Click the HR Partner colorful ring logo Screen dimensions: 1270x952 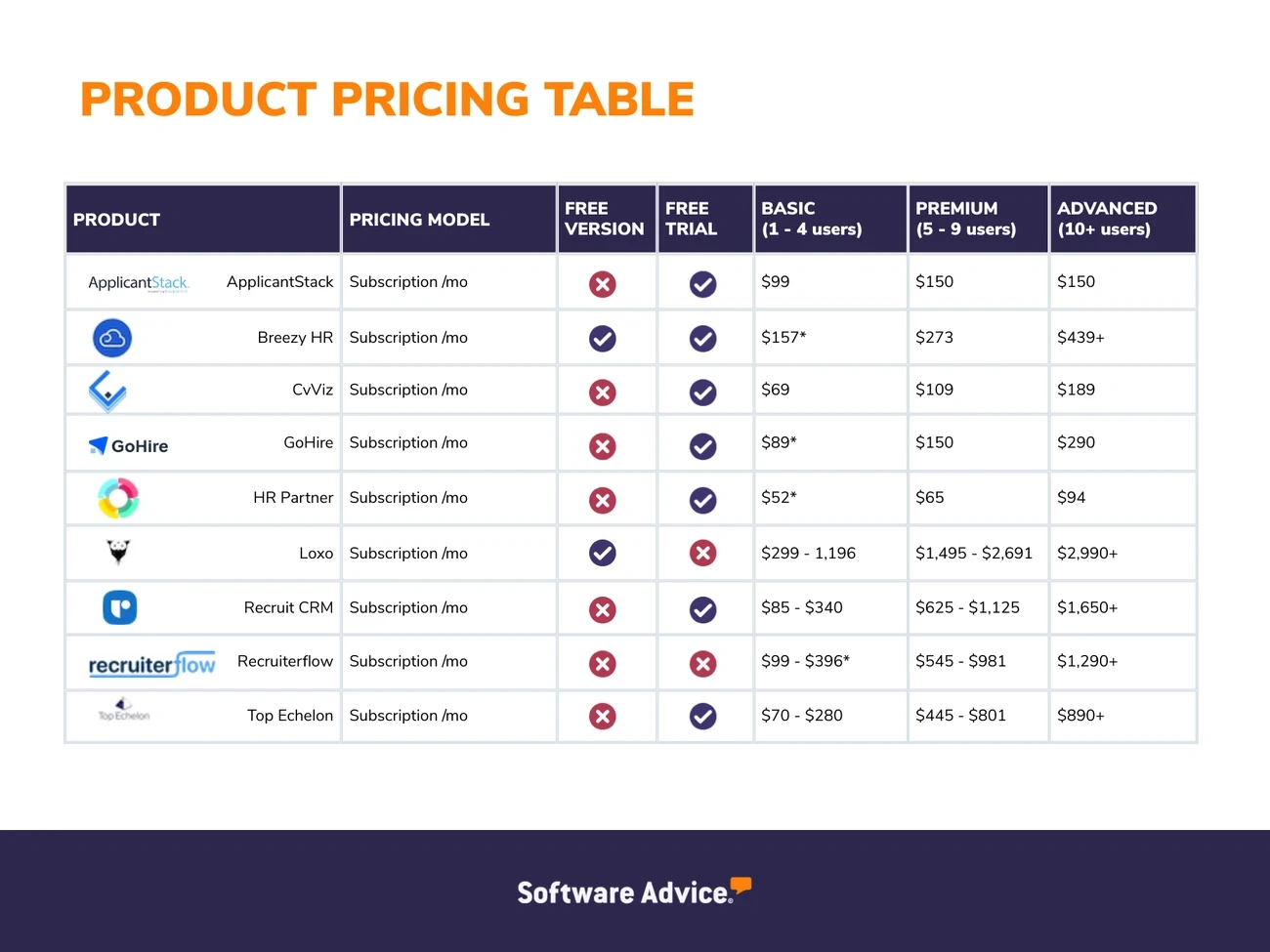pyautogui.click(x=118, y=498)
